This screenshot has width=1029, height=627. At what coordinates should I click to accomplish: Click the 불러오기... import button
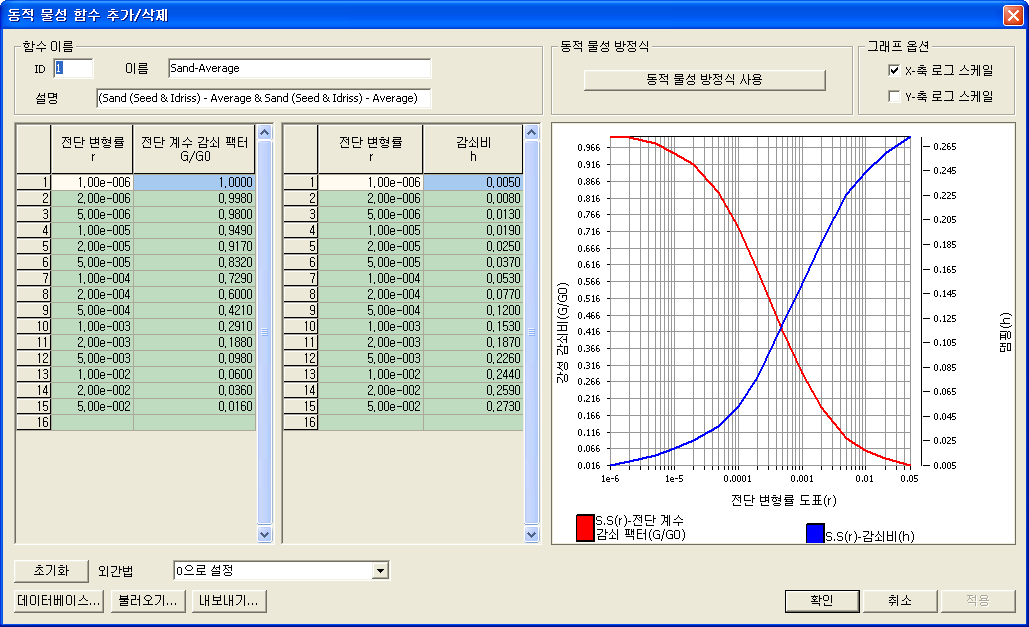coord(147,601)
